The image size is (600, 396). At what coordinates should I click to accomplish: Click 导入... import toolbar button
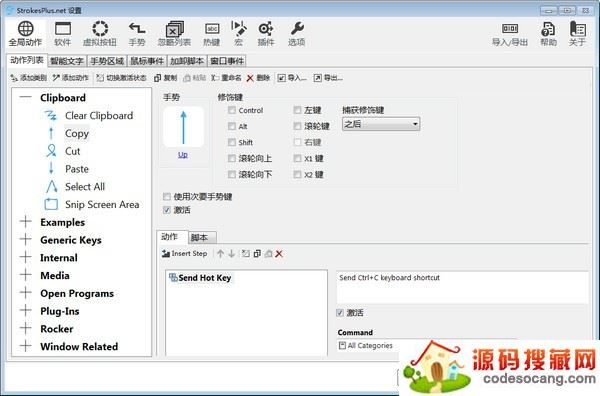(x=292, y=78)
